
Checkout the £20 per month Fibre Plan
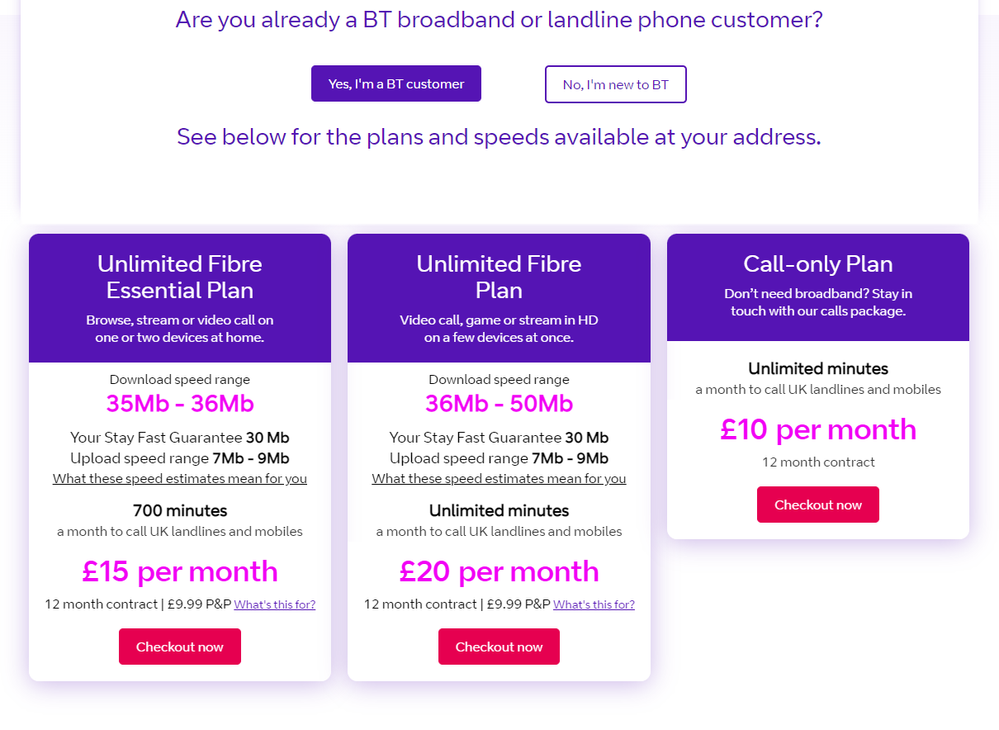(x=499, y=647)
